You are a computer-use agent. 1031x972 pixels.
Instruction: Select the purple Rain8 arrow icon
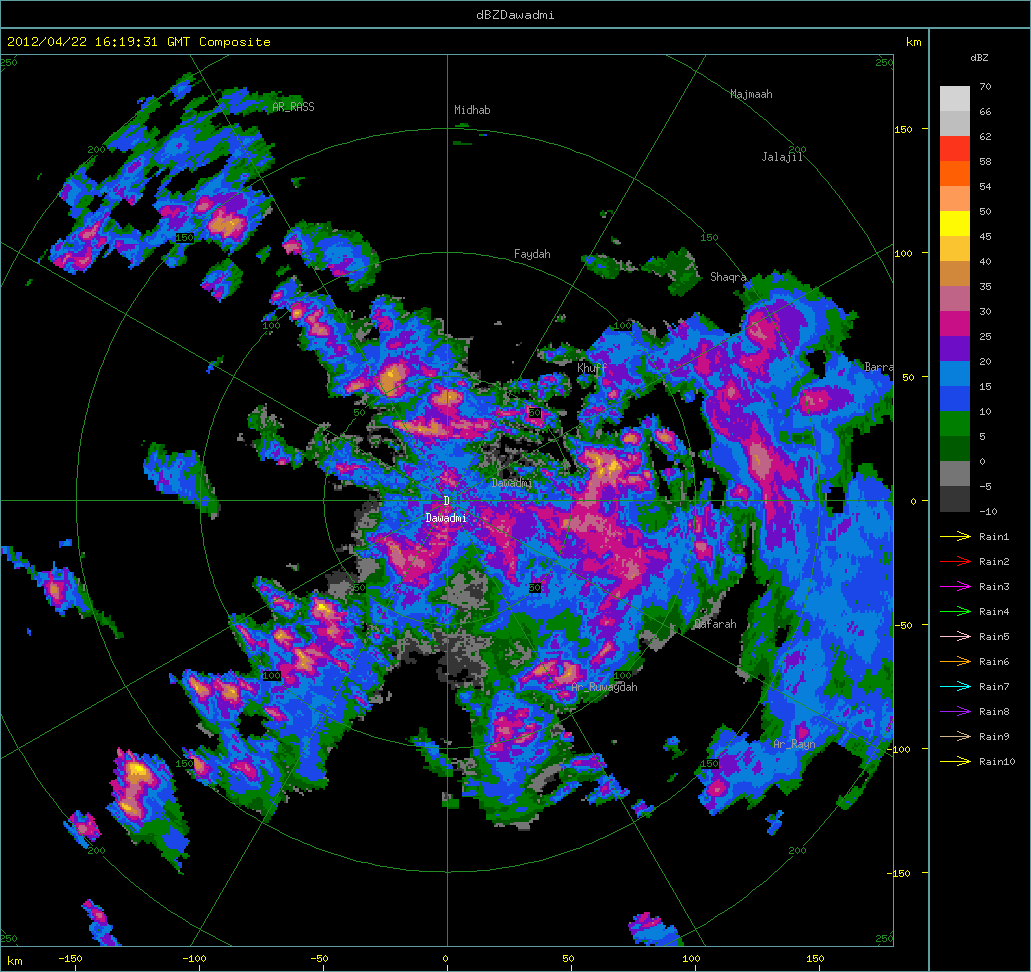click(x=955, y=712)
